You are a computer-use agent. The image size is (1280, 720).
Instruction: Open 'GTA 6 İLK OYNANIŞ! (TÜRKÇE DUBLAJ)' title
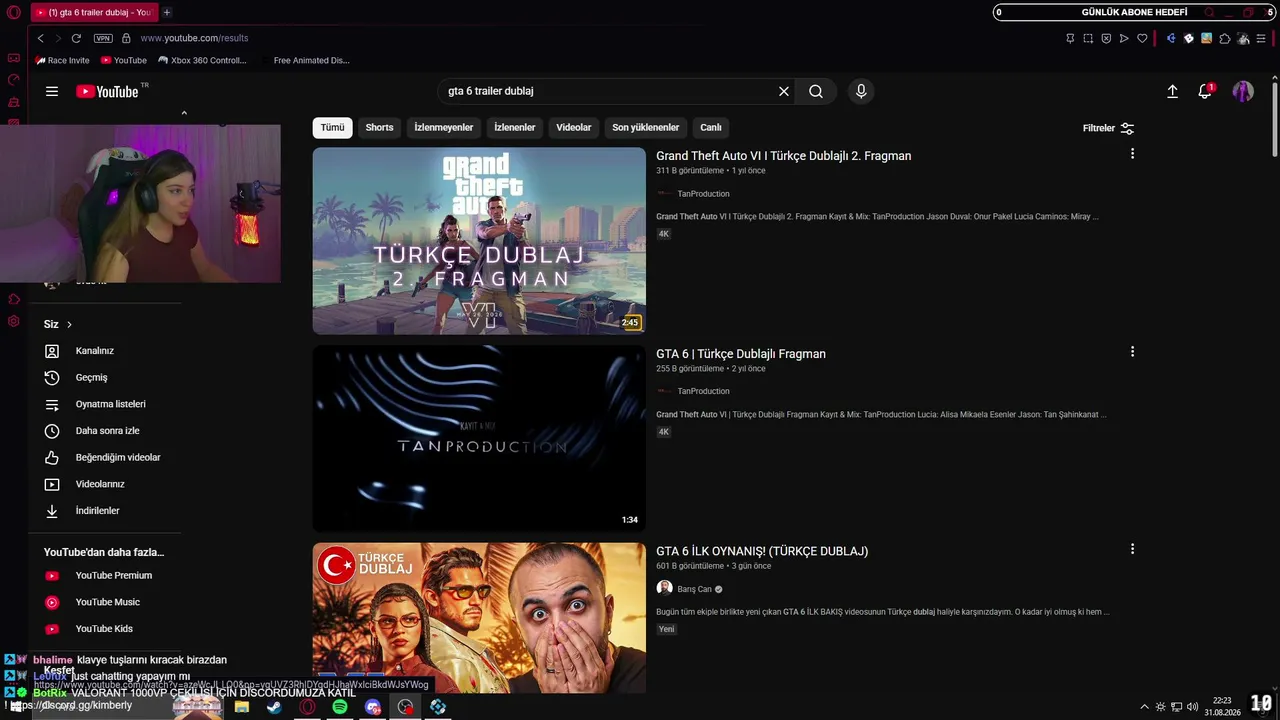pos(762,551)
